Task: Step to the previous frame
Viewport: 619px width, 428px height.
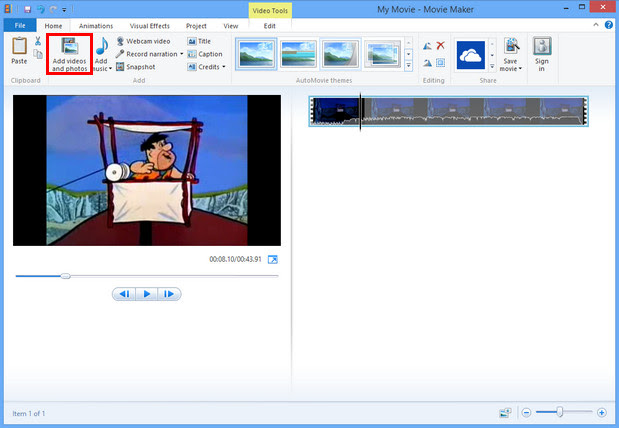Action: tap(124, 294)
